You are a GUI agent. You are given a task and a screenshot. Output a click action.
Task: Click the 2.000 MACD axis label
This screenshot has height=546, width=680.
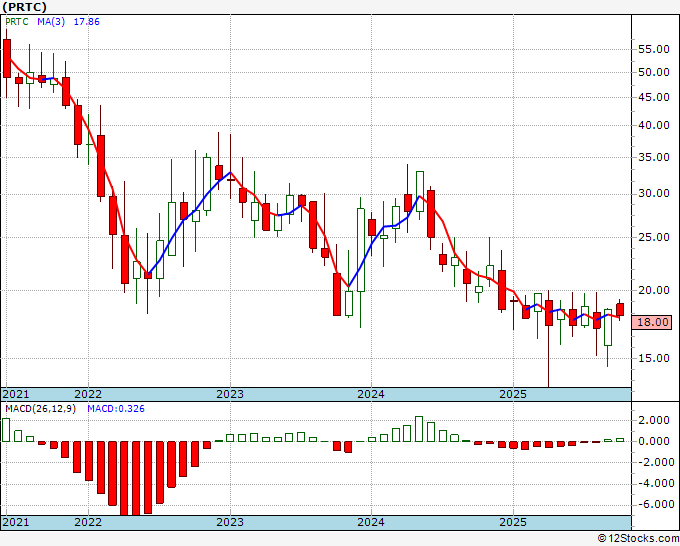pyautogui.click(x=654, y=420)
